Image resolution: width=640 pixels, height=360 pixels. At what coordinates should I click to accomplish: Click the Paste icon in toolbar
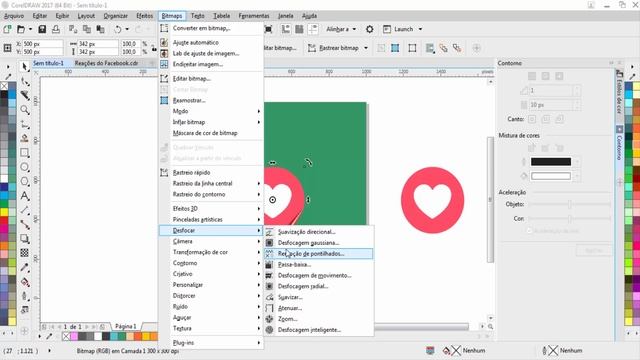point(100,29)
